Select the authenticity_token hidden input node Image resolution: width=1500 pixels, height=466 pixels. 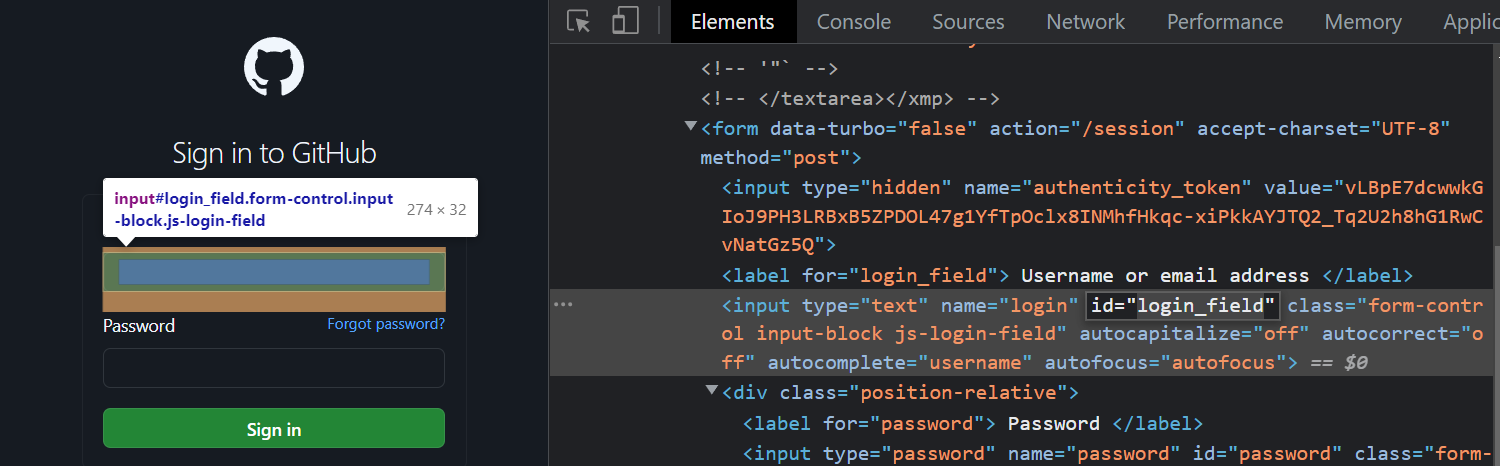(x=1103, y=215)
